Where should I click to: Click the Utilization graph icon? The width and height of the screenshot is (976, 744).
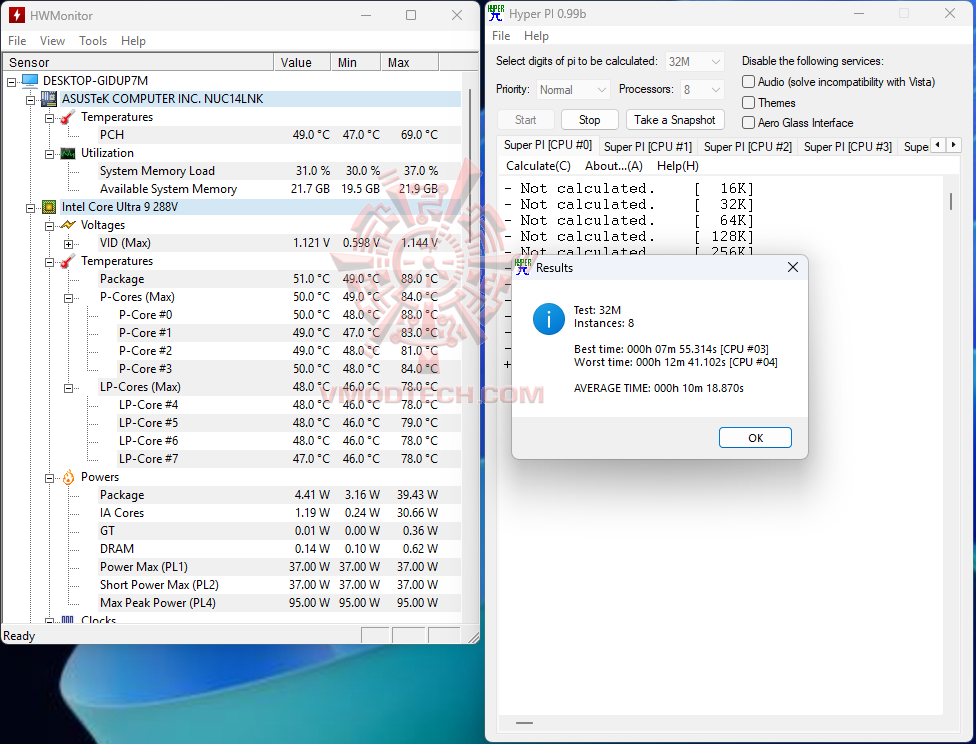click(68, 153)
